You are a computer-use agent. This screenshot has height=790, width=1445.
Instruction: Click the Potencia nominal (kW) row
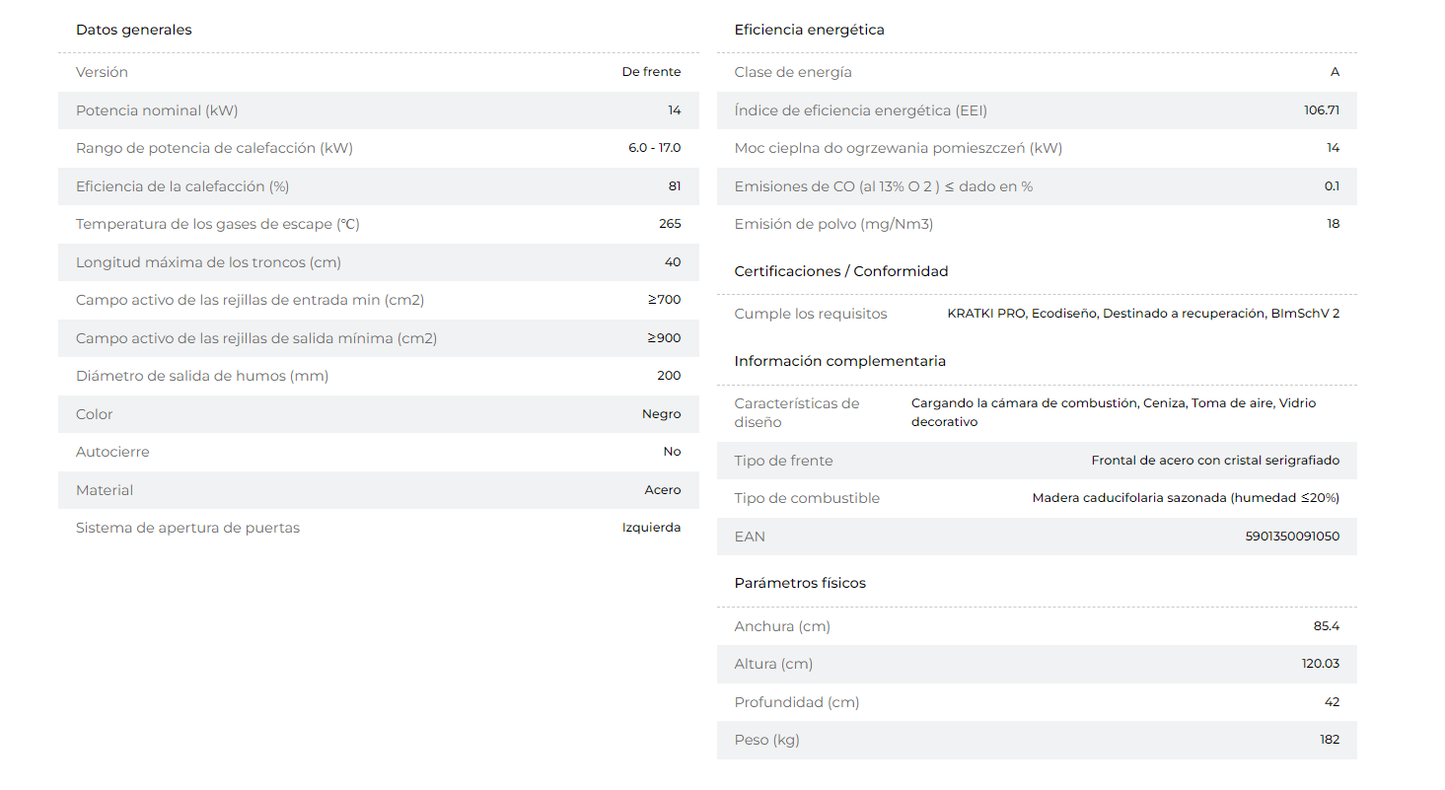[378, 110]
